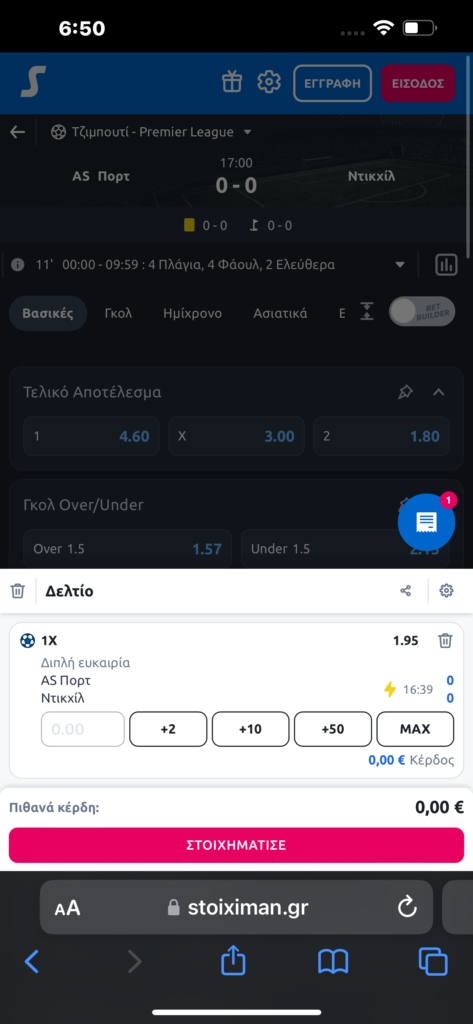473x1024 pixels.
Task: Open the gift promotions icon
Action: click(232, 82)
